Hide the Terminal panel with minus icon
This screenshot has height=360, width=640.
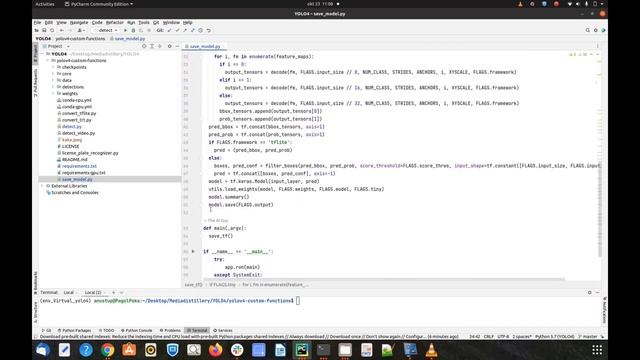(x=598, y=292)
